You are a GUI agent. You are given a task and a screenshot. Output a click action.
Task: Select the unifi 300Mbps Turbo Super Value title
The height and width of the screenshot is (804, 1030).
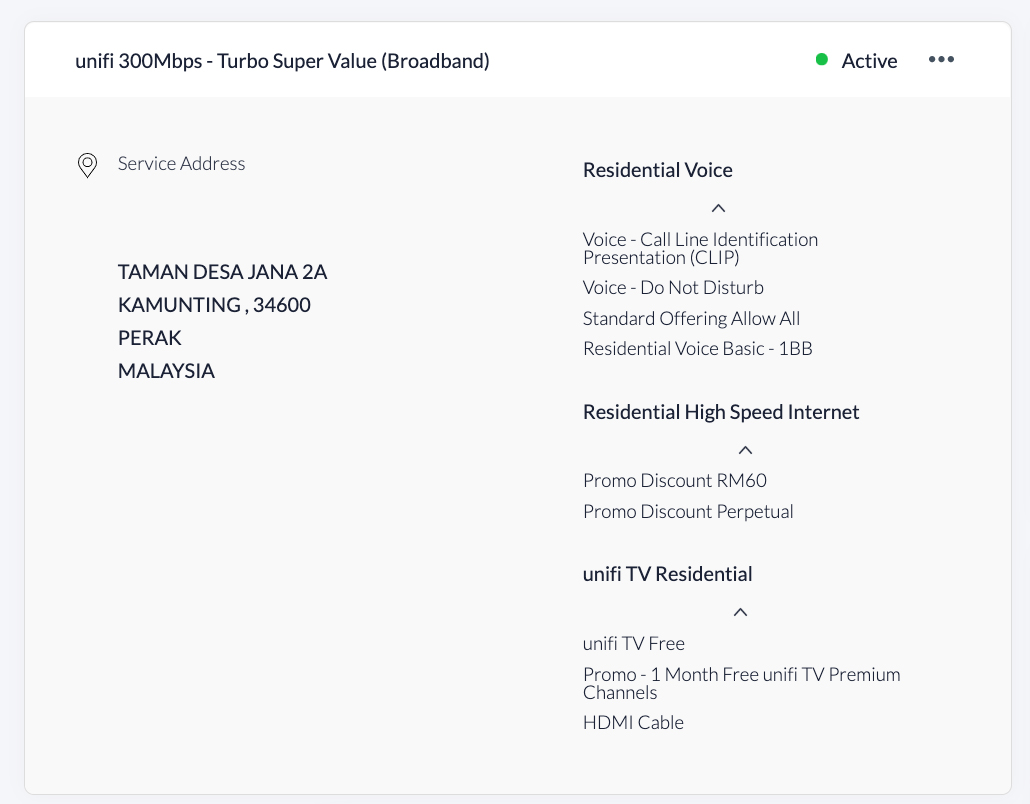click(x=282, y=61)
